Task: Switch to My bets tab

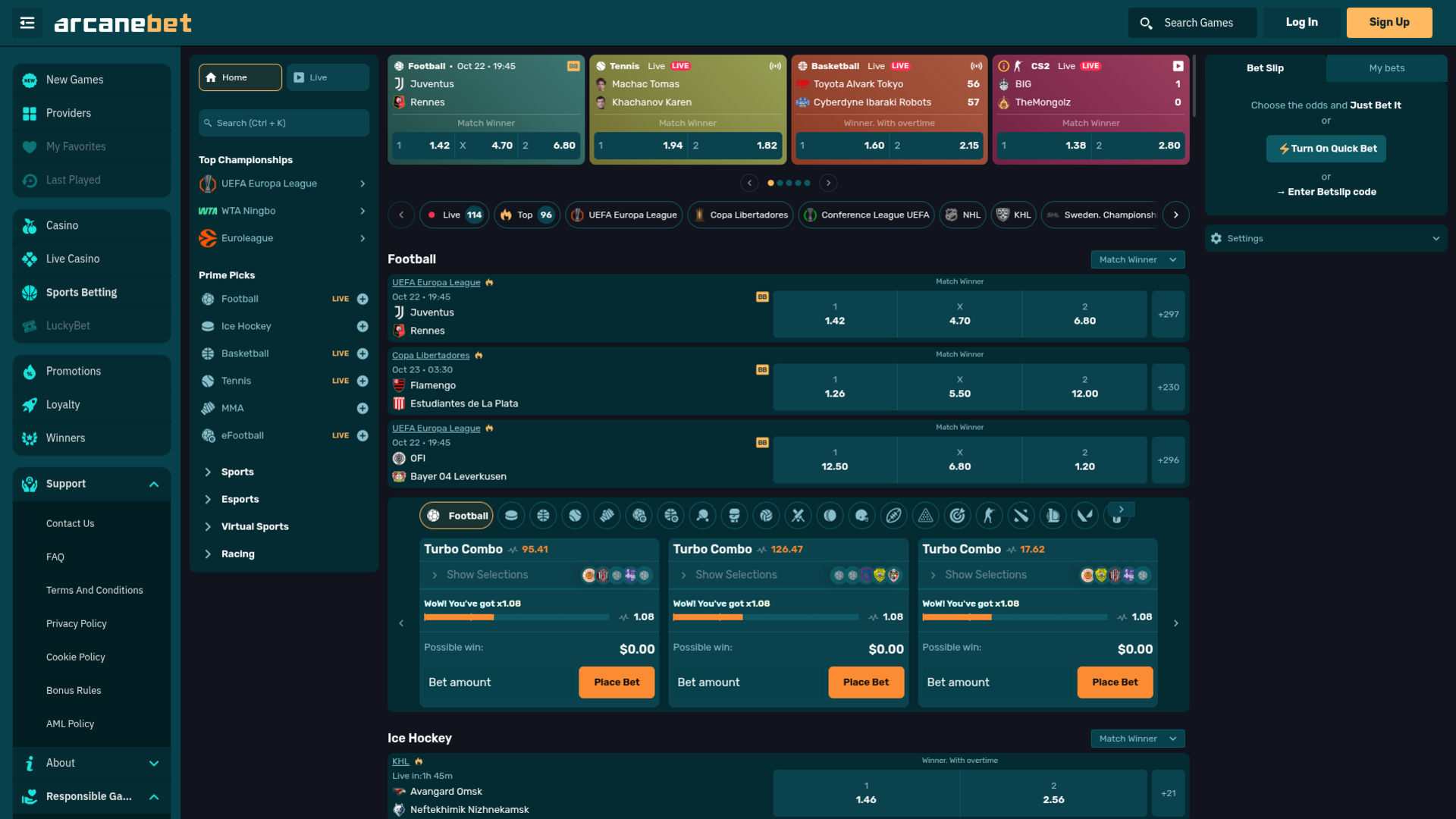Action: click(x=1386, y=68)
